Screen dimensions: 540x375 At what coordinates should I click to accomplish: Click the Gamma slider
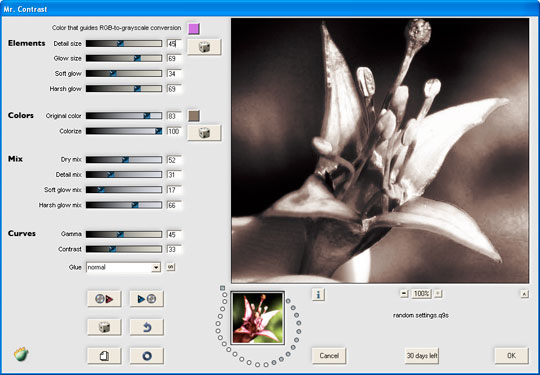(x=124, y=235)
